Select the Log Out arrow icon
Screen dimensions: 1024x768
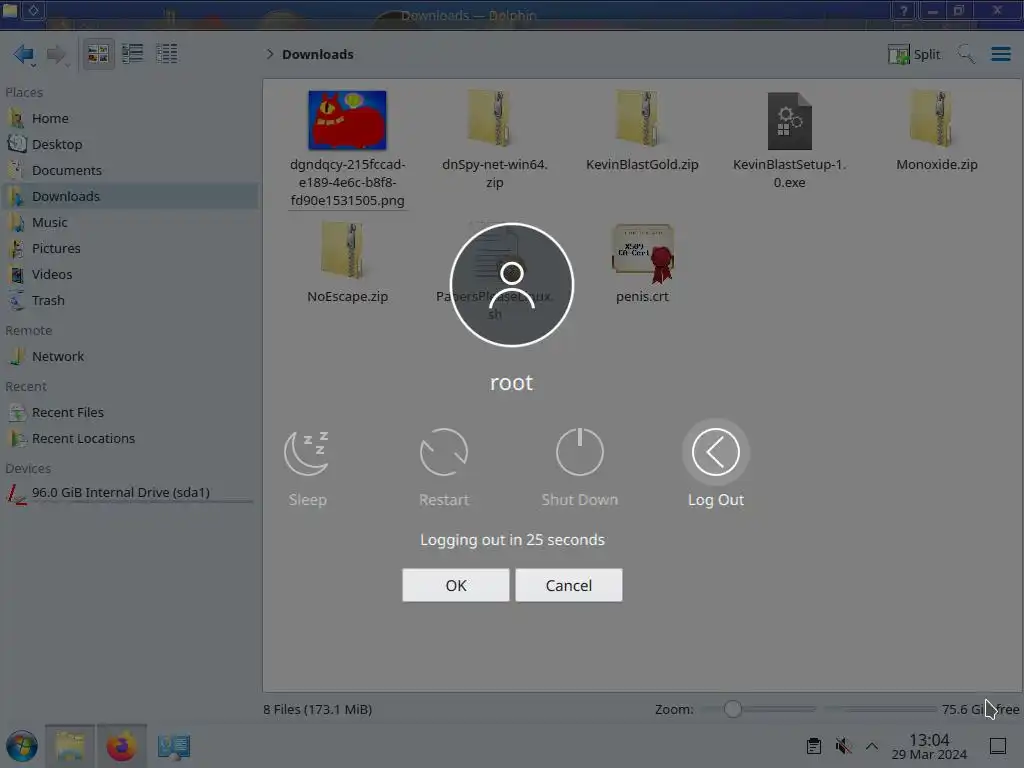716,452
